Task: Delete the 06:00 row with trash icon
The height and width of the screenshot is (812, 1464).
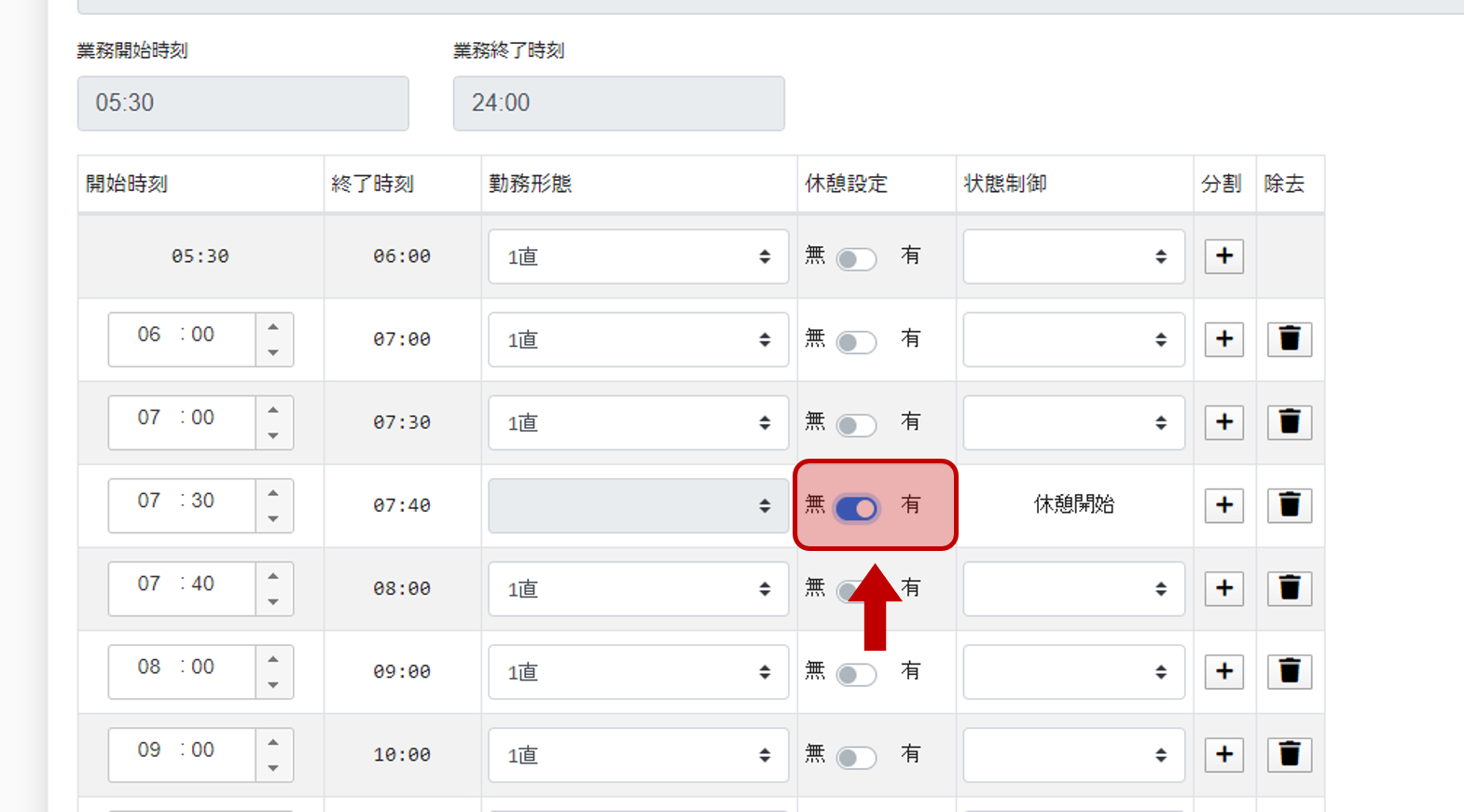Action: 1289,338
